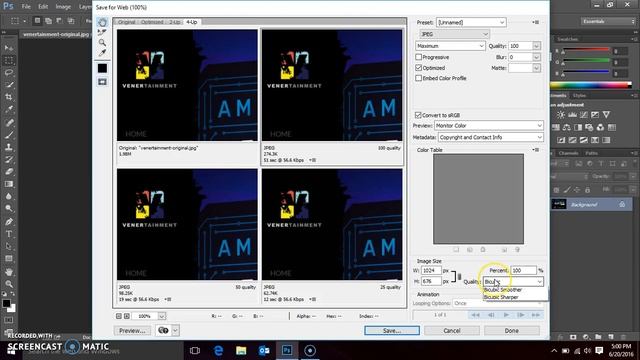The width and height of the screenshot is (640, 360).
Task: Select the Rectangular Marquee tool in Photoshop
Action: 9,60
